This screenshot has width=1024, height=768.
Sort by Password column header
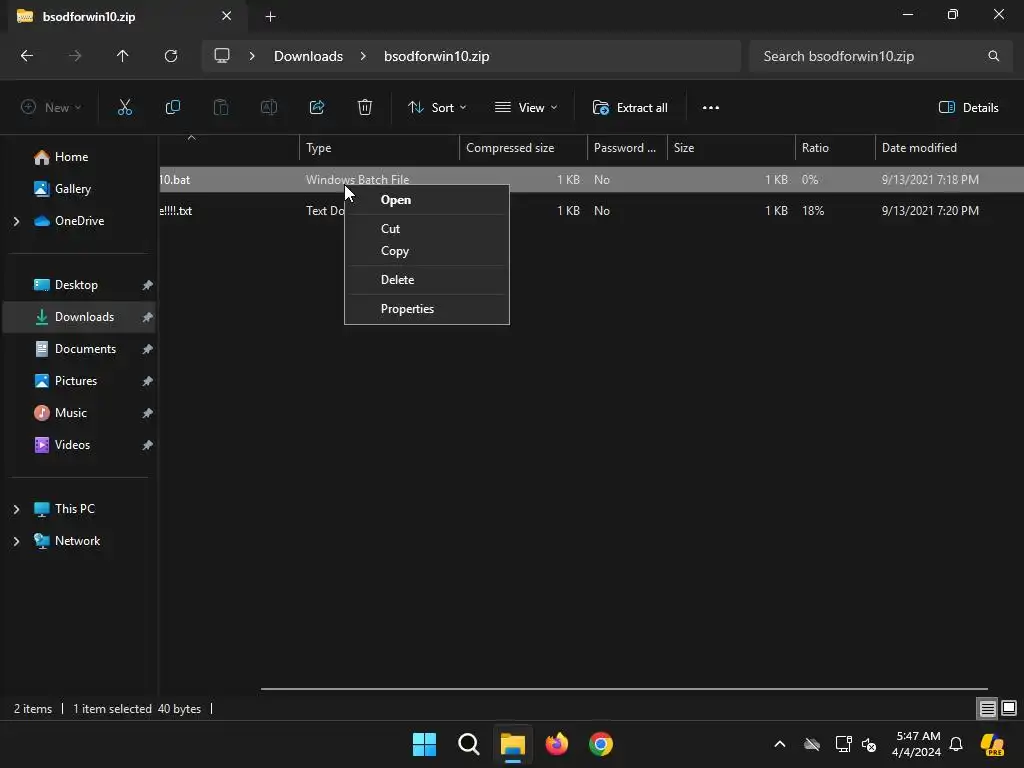pyautogui.click(x=627, y=148)
